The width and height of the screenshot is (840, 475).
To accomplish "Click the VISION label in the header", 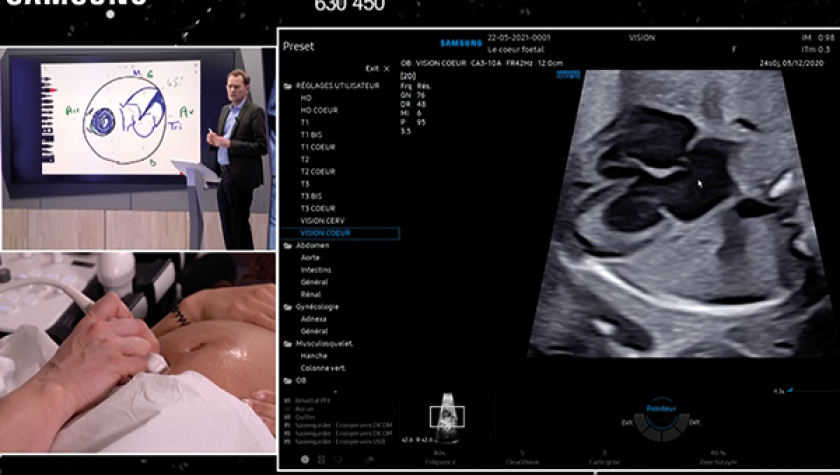I will (x=642, y=37).
